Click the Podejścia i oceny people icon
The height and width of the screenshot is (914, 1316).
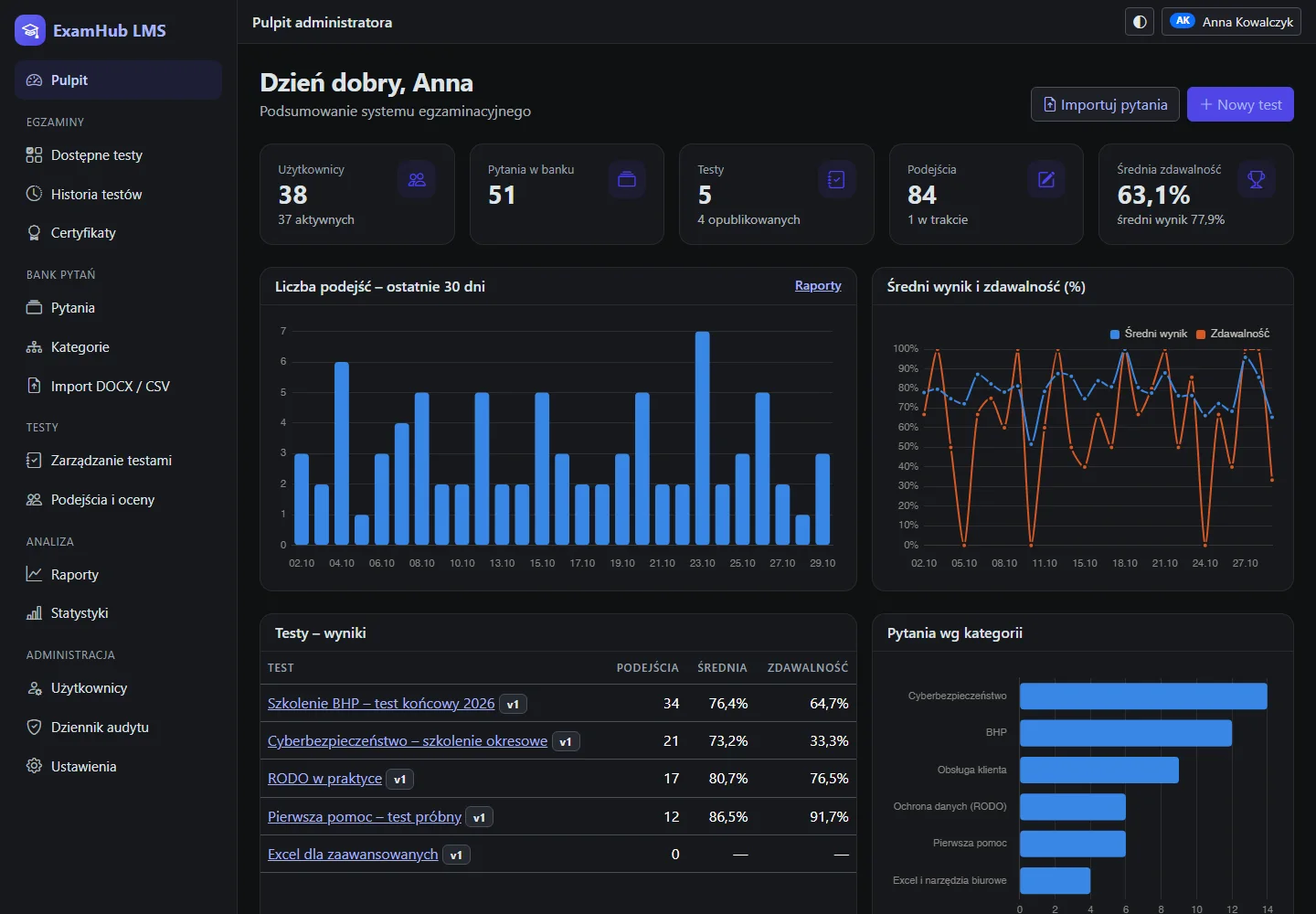pos(34,500)
